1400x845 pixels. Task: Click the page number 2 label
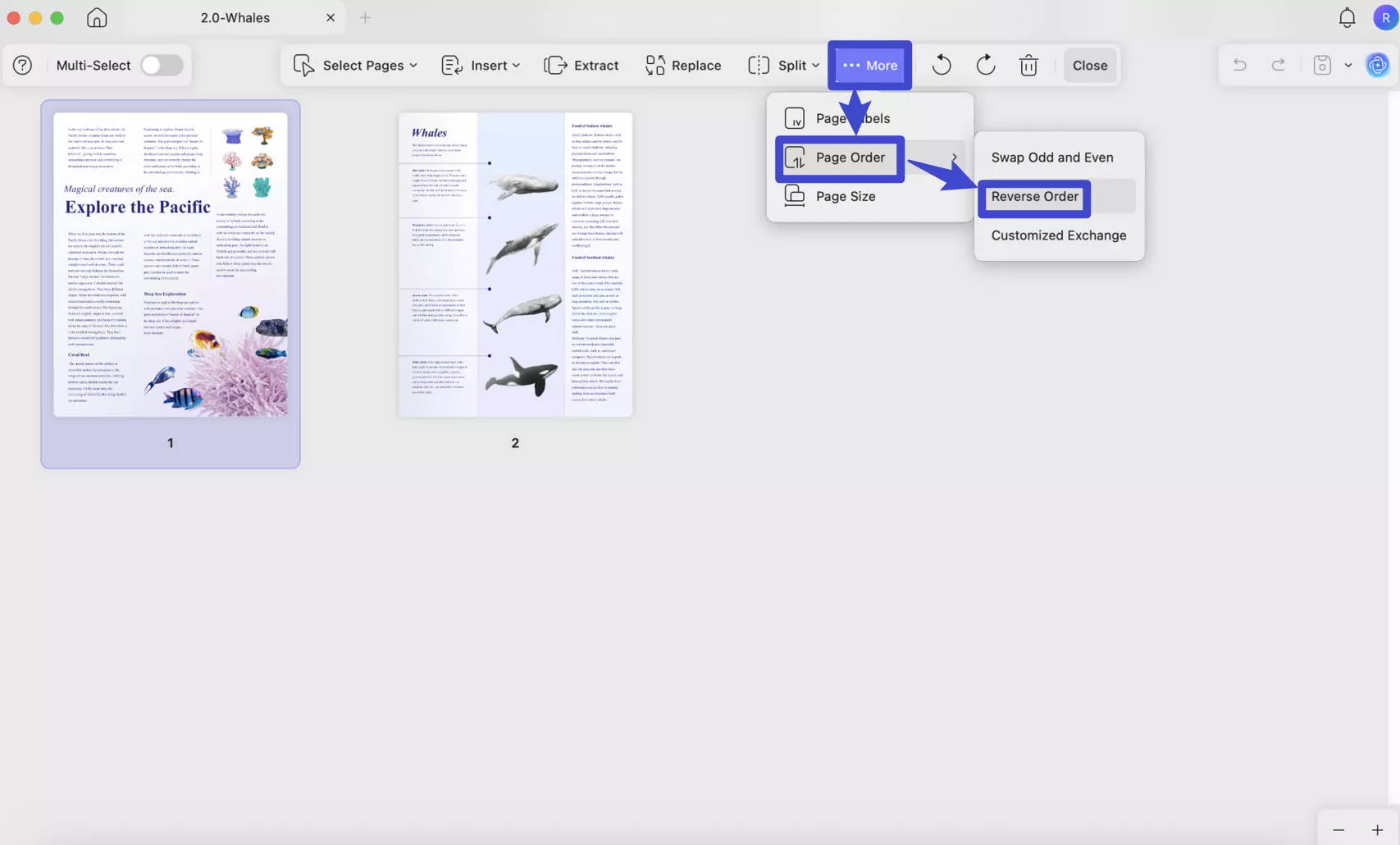[515, 443]
